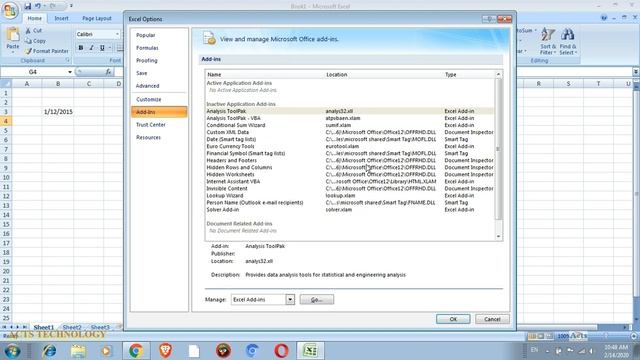Click the add-ins list scroll up arrow

[498, 74]
